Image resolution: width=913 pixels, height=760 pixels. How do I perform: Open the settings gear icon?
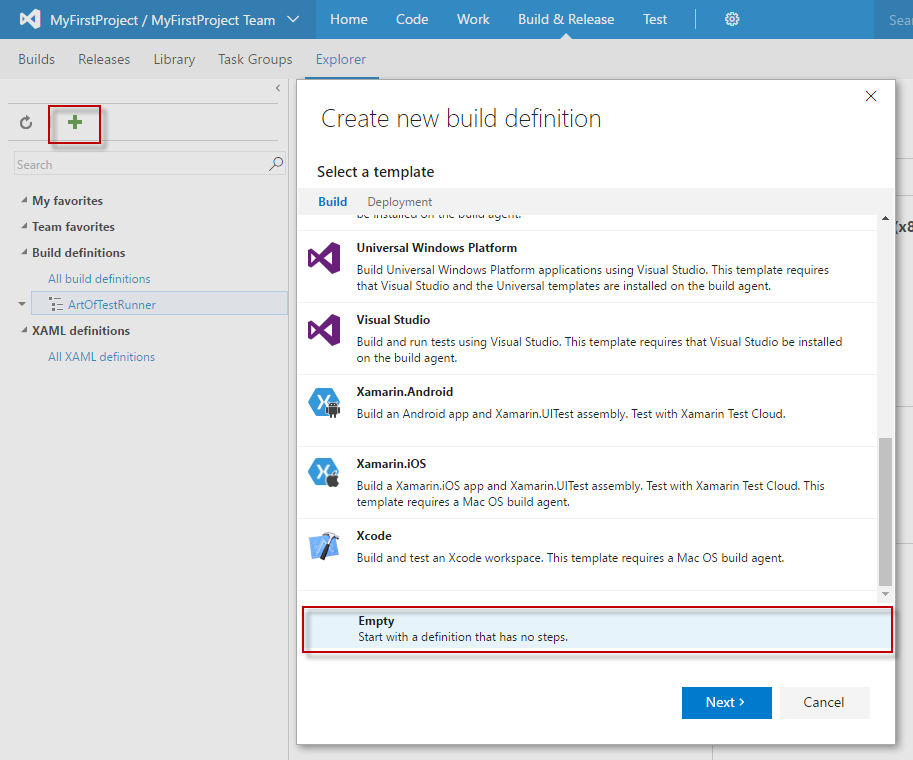[x=732, y=19]
